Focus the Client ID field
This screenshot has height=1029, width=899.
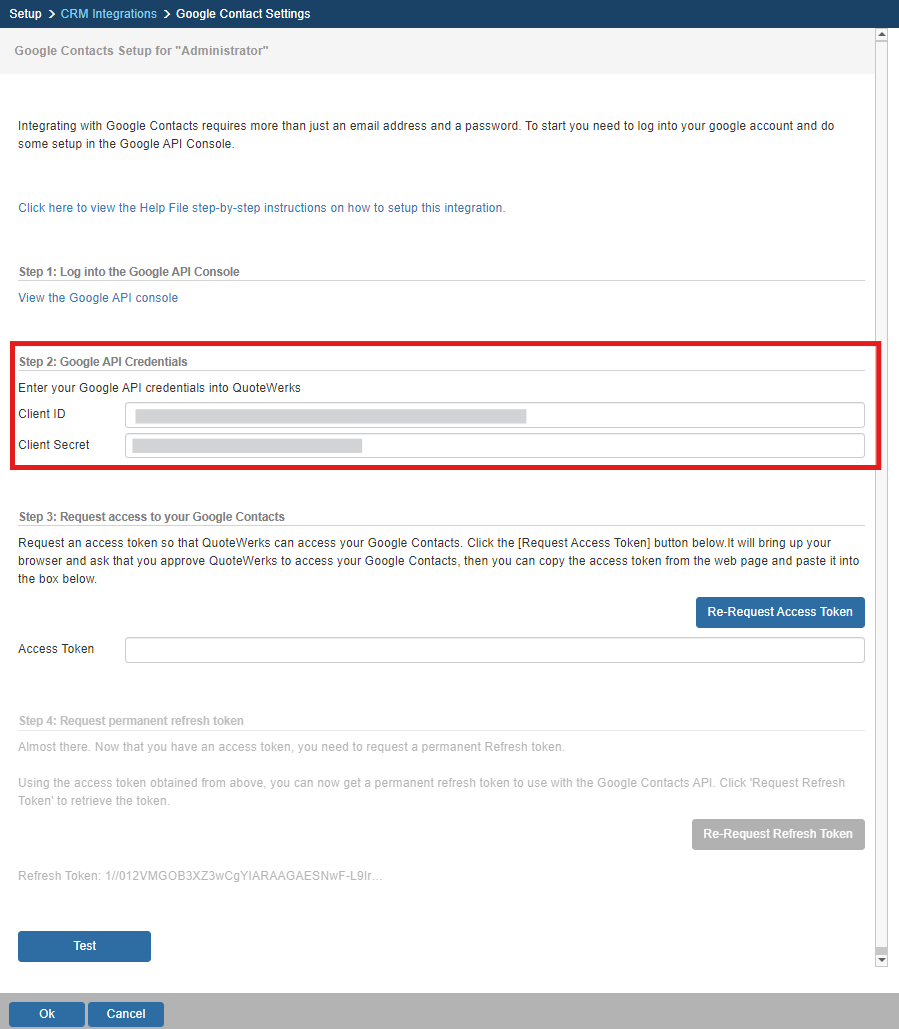(495, 415)
